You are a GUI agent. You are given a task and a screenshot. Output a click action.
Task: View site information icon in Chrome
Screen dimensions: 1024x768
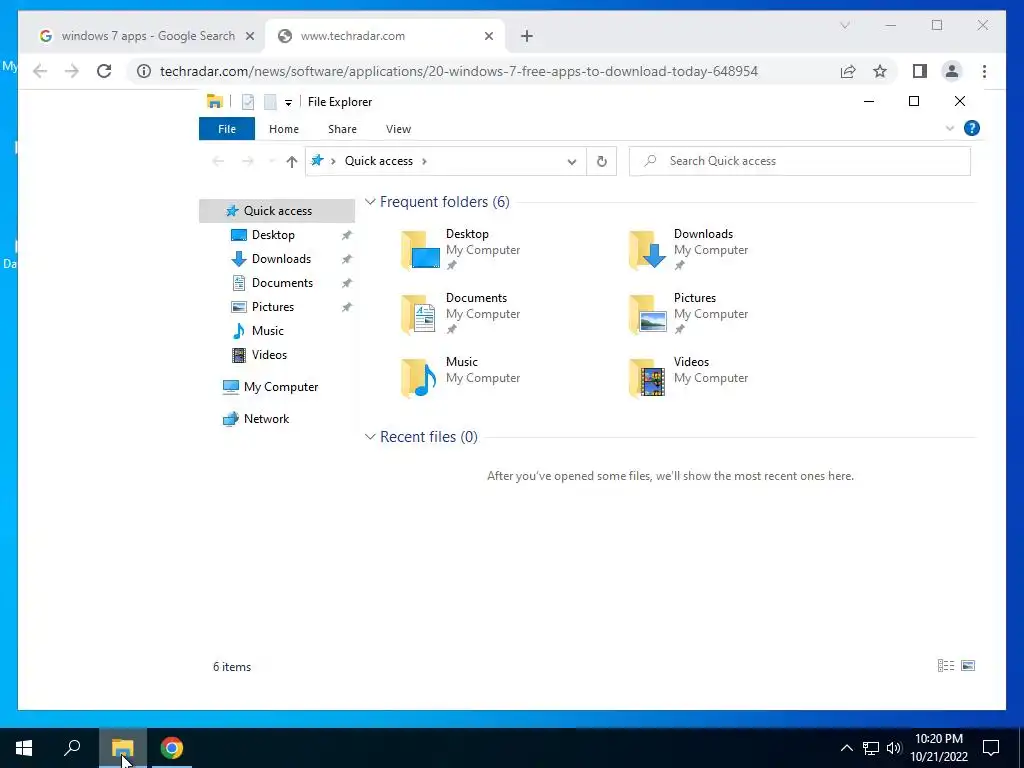click(144, 71)
